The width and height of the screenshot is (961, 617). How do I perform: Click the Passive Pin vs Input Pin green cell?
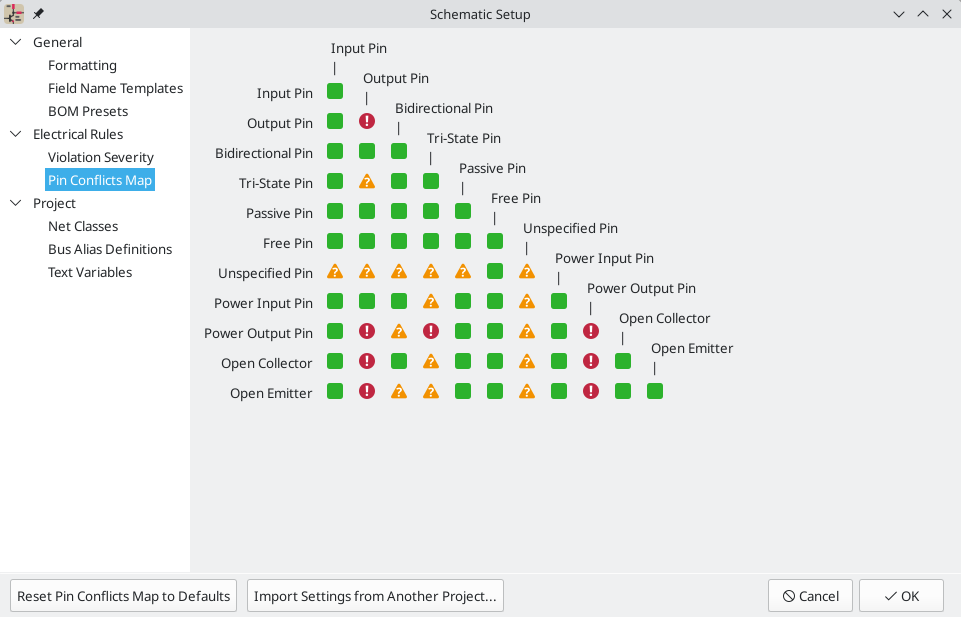tap(335, 211)
